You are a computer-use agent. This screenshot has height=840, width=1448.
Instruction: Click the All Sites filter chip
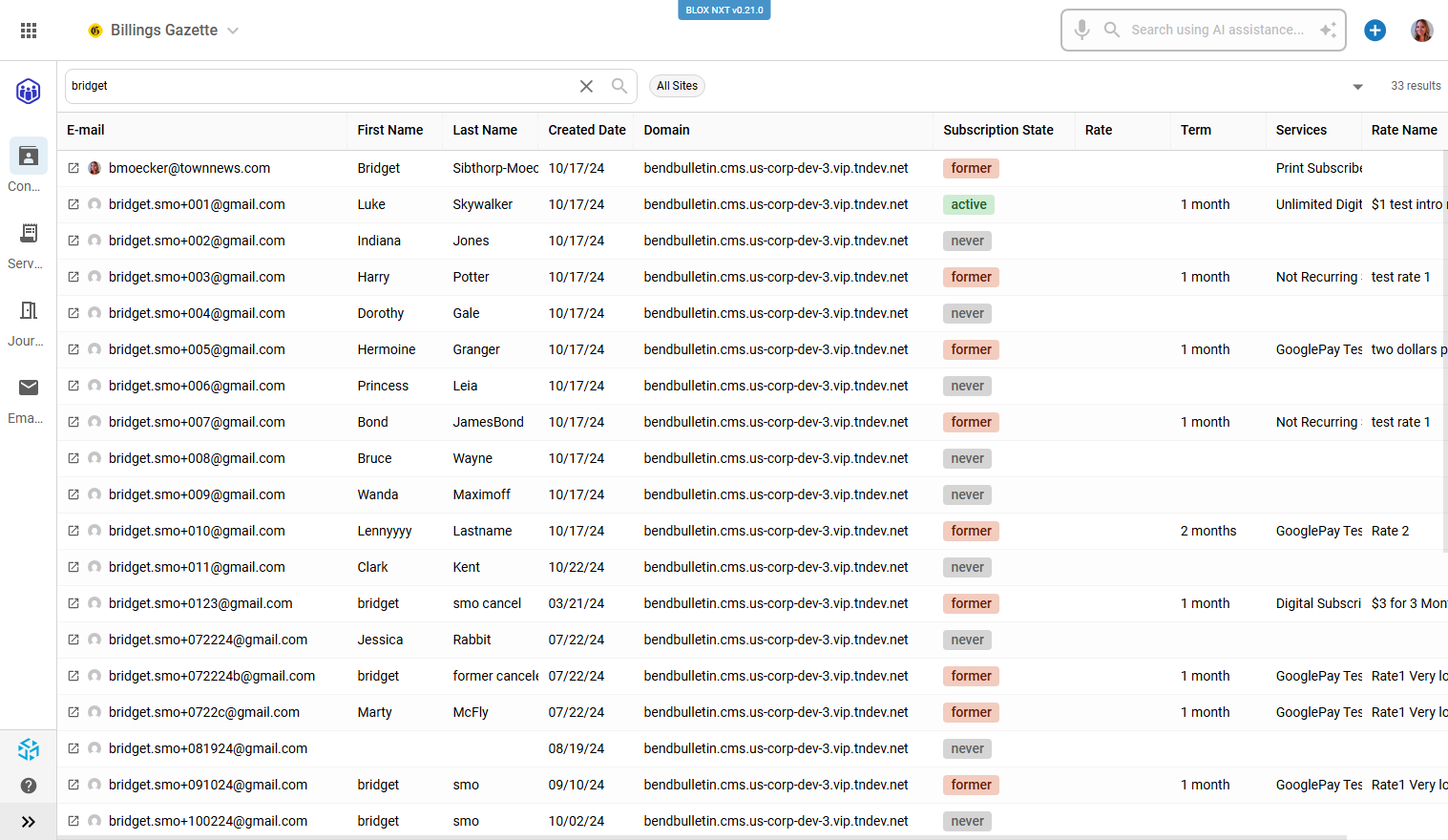(x=677, y=86)
